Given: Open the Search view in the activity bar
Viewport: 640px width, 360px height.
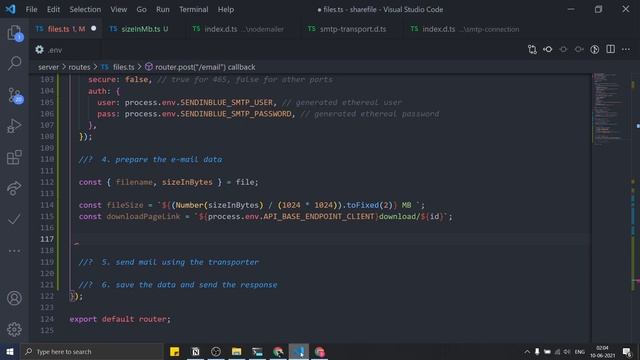Looking at the screenshot, I should (x=15, y=63).
